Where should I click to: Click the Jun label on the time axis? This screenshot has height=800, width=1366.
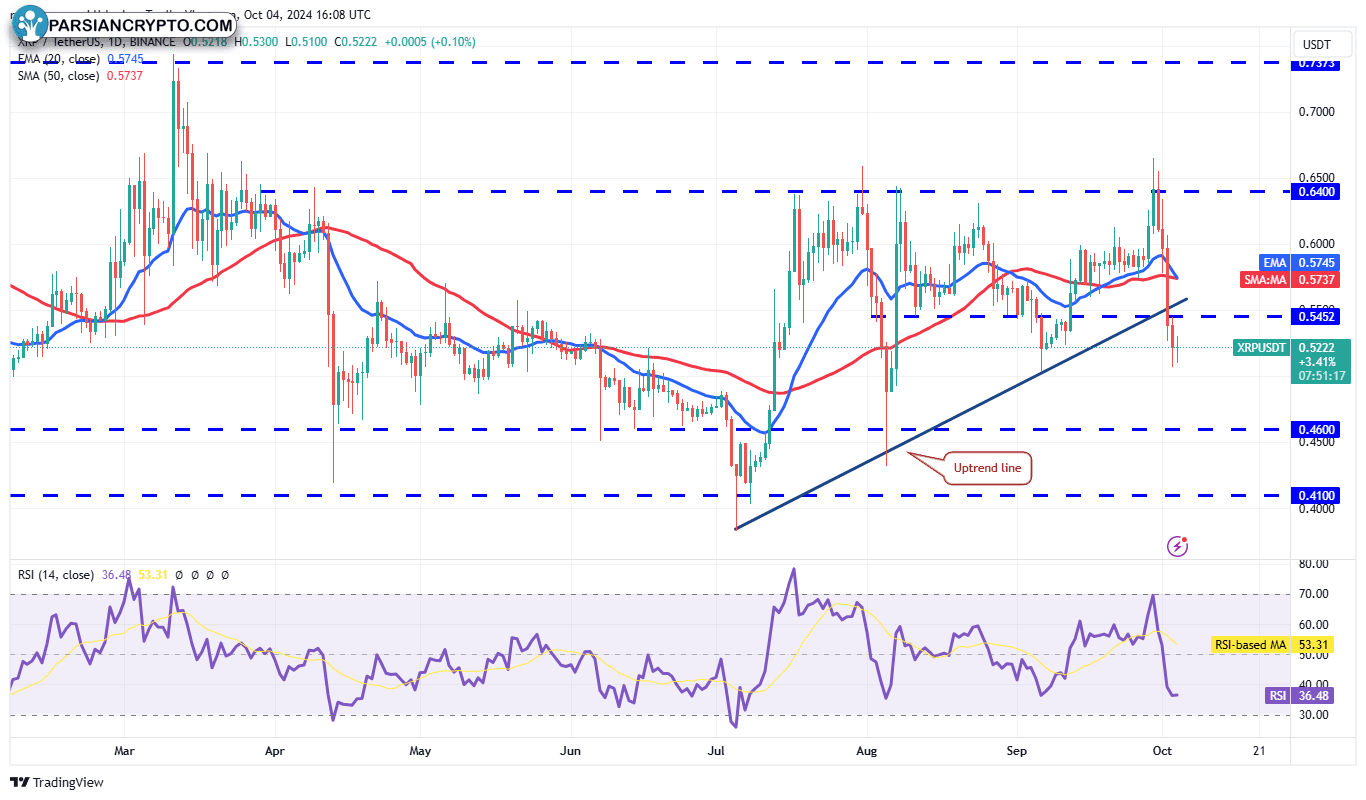click(x=570, y=750)
